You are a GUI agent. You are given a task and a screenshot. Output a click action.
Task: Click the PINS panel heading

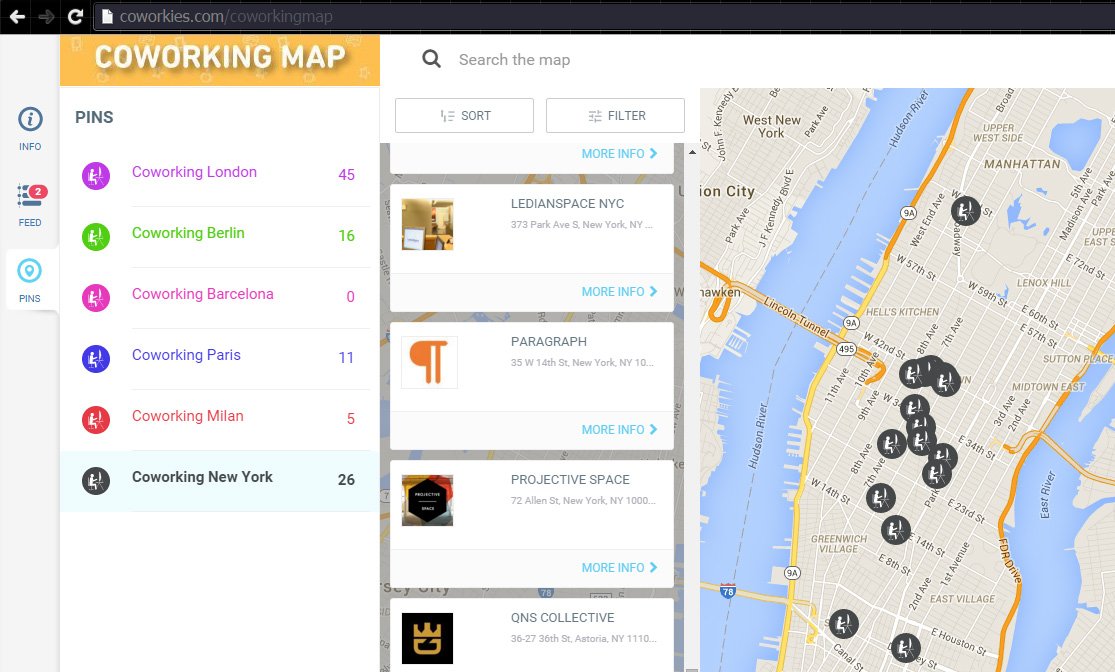[94, 117]
